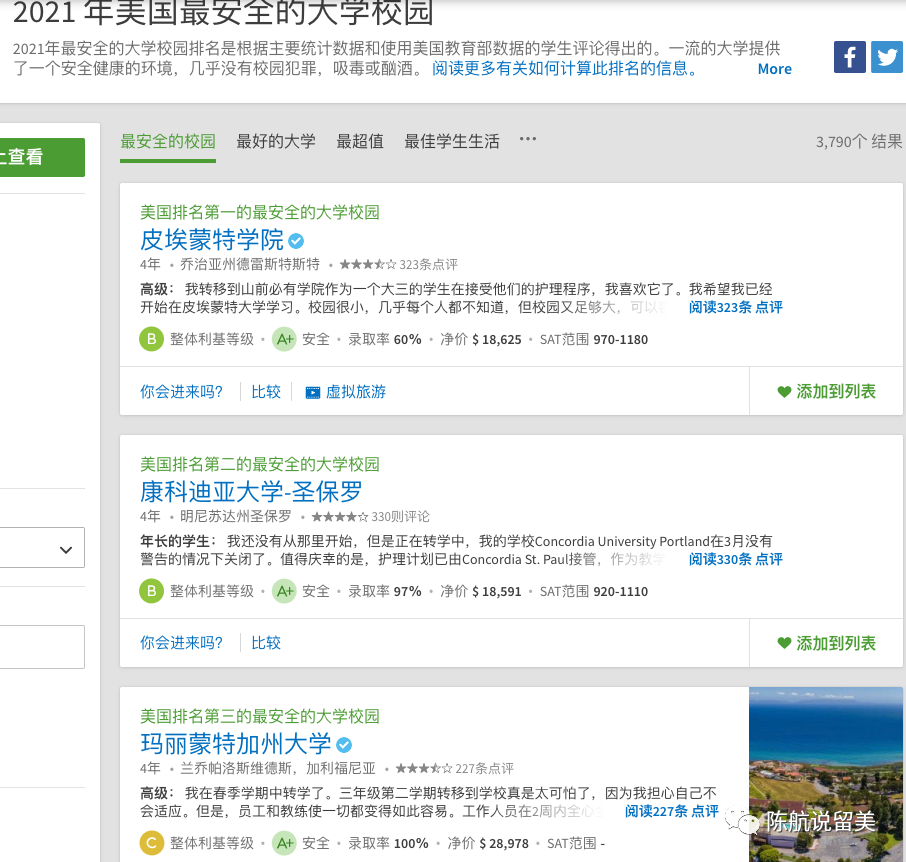Click the green 查看 button in sidebar
The image size is (906, 862).
tap(42, 157)
